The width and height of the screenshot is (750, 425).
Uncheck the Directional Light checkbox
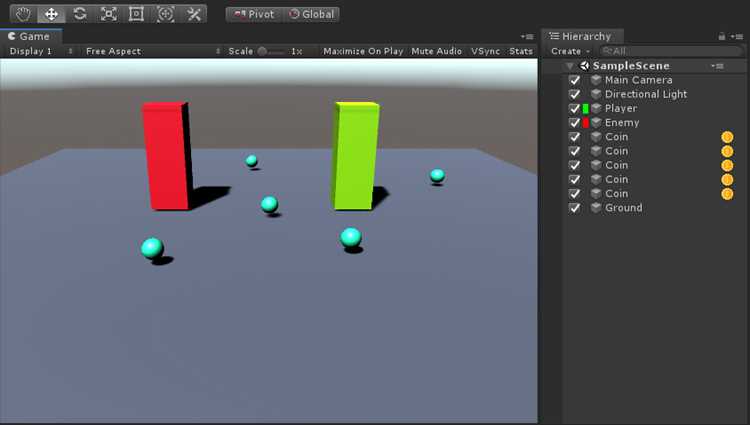point(575,95)
